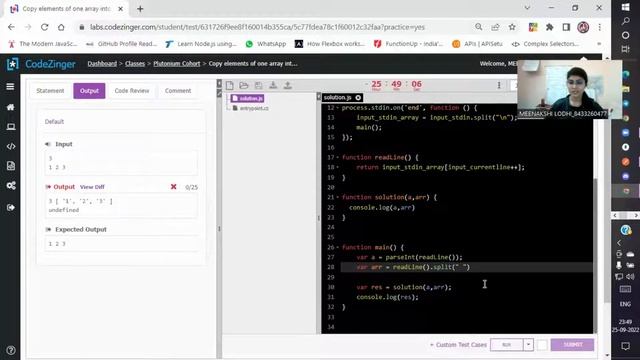The width and height of the screenshot is (640, 360).
Task: Click the taskbar volume icon
Action: pyautogui.click(x=630, y=277)
